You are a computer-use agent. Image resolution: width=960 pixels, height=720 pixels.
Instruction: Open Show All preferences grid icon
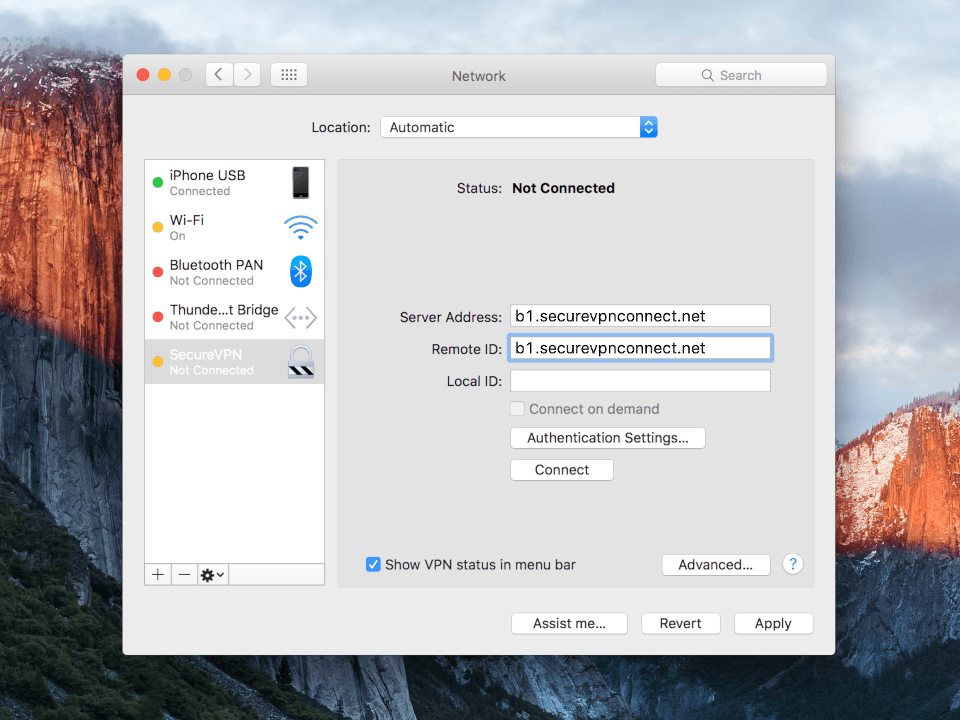tap(288, 74)
